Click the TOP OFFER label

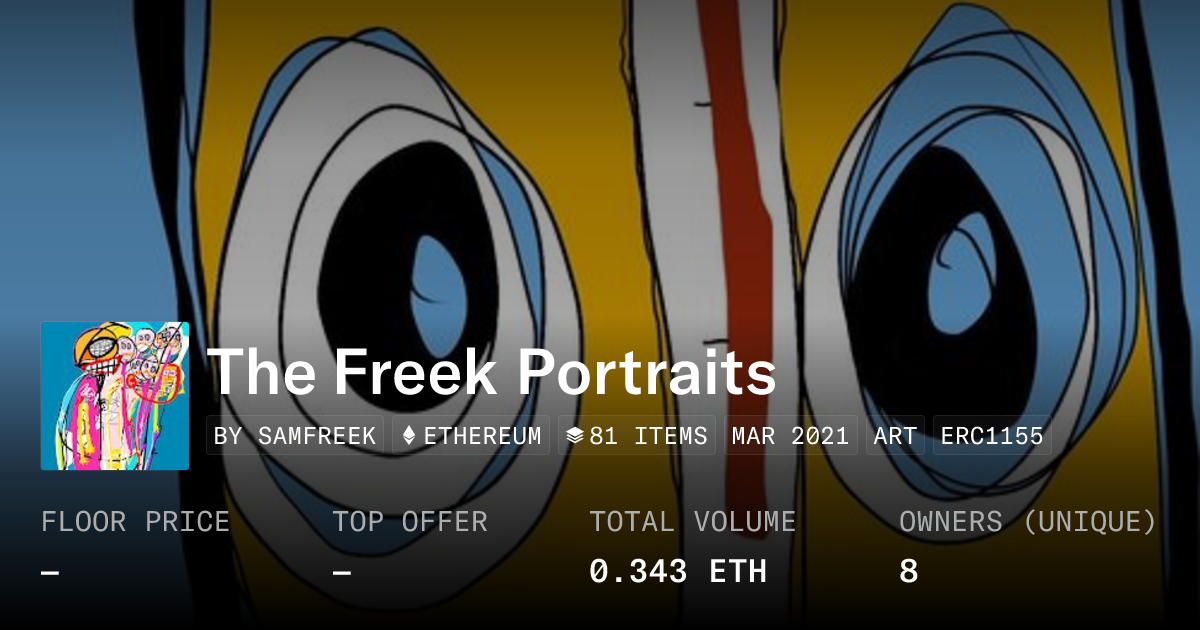(x=410, y=522)
